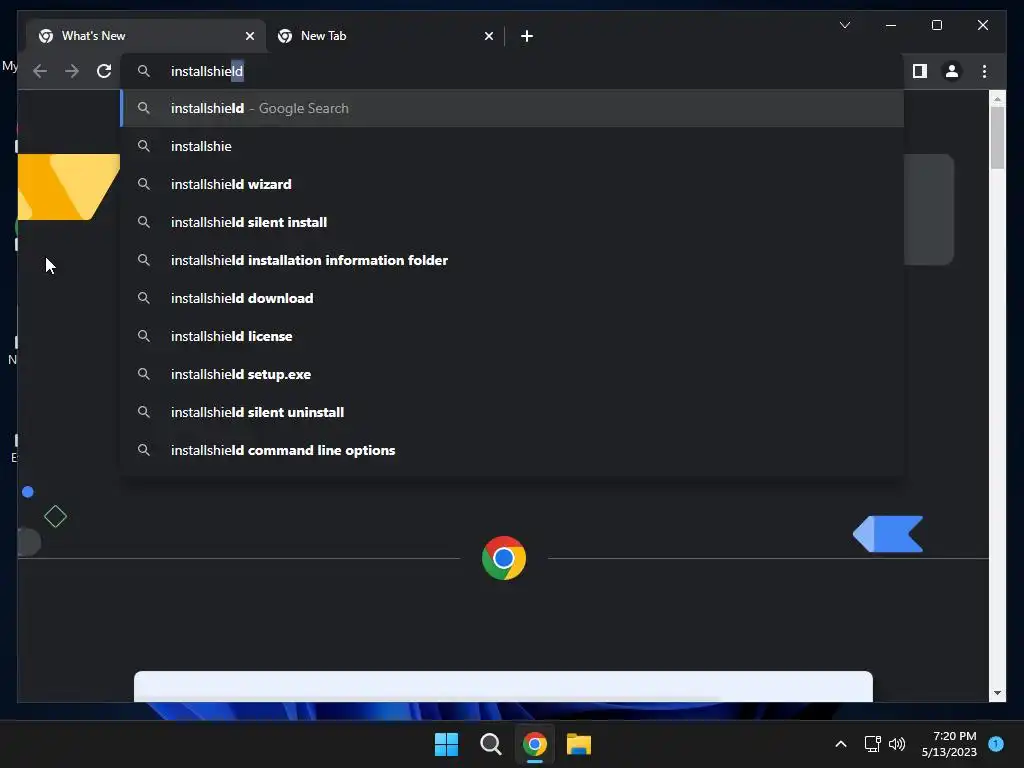The height and width of the screenshot is (768, 1024).
Task: Open Windows taskbar search
Action: click(490, 744)
